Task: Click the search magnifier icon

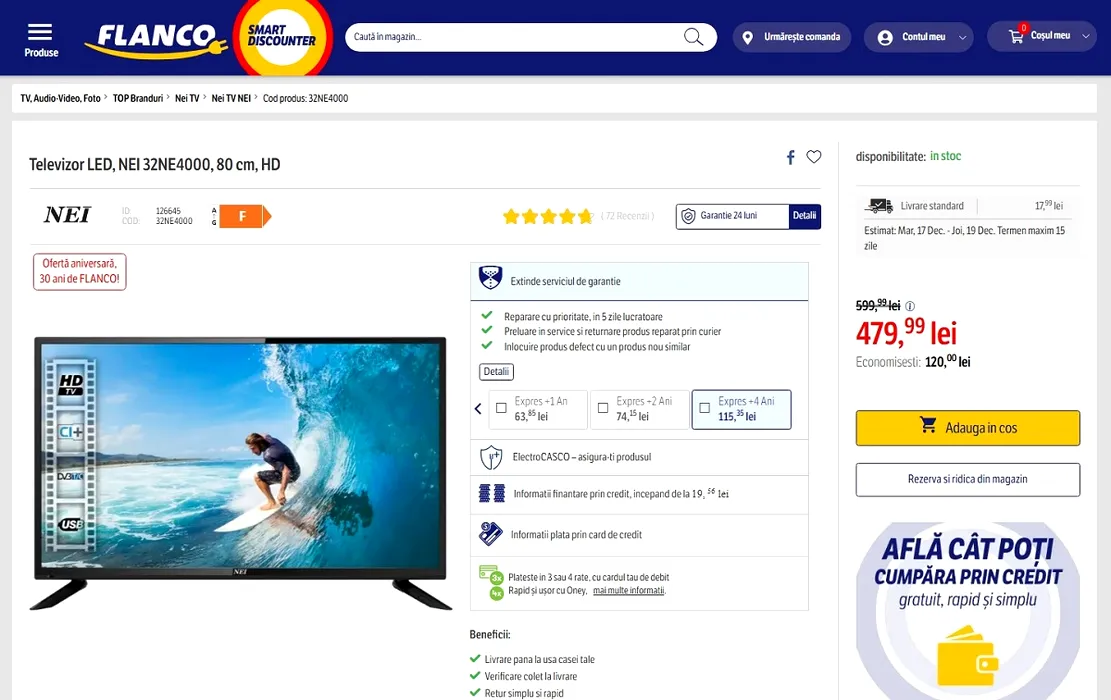Action: [x=694, y=37]
